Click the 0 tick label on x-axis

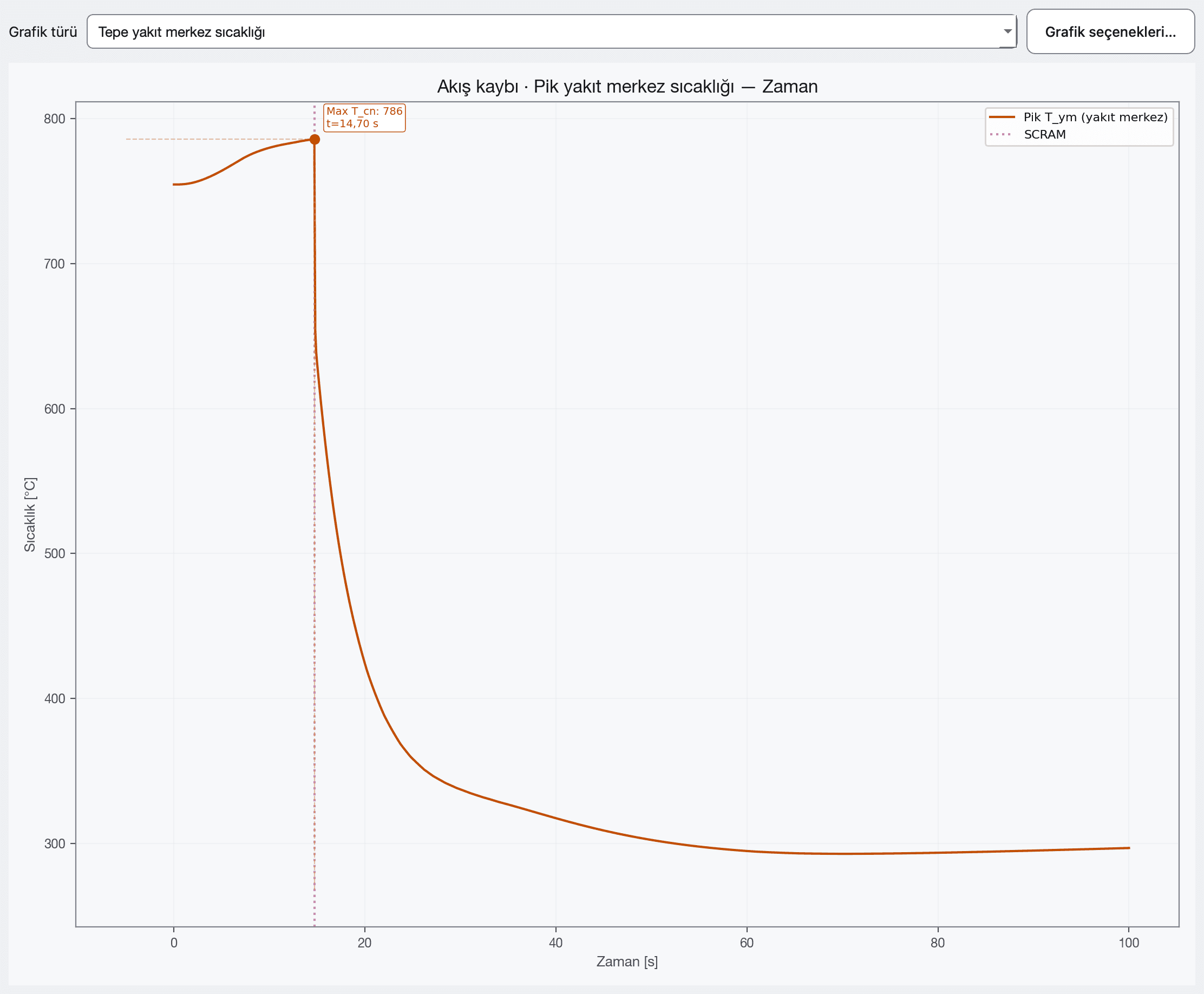pyautogui.click(x=174, y=943)
